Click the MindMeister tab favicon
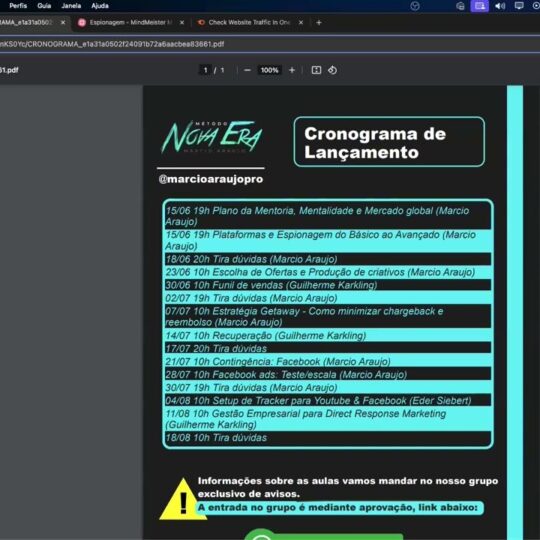 (x=82, y=23)
